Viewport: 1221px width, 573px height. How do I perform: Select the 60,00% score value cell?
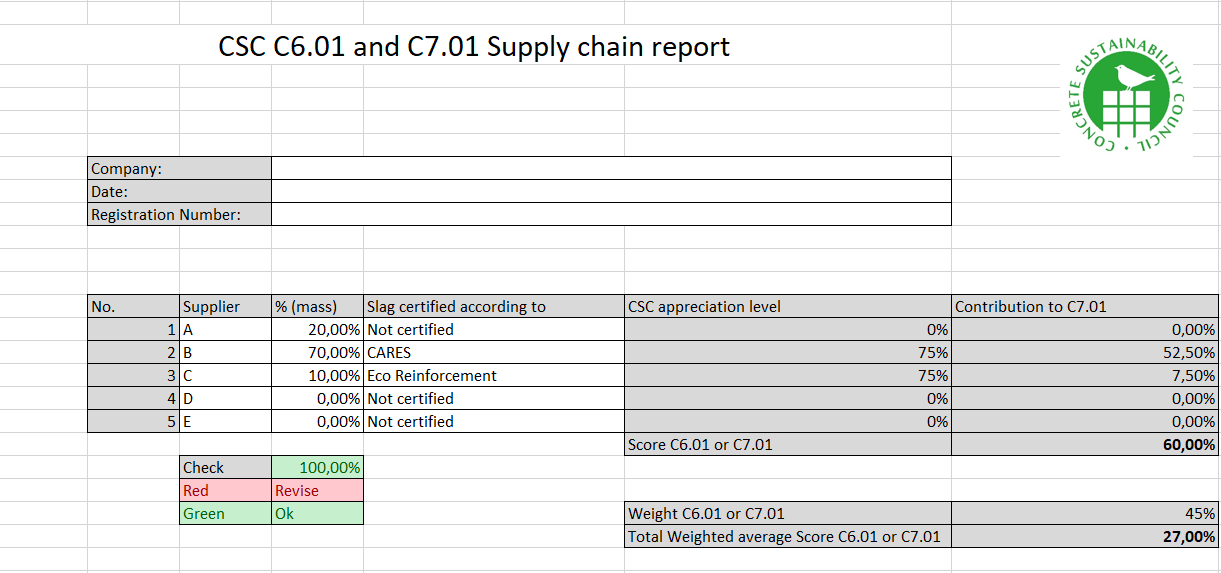tap(1084, 445)
